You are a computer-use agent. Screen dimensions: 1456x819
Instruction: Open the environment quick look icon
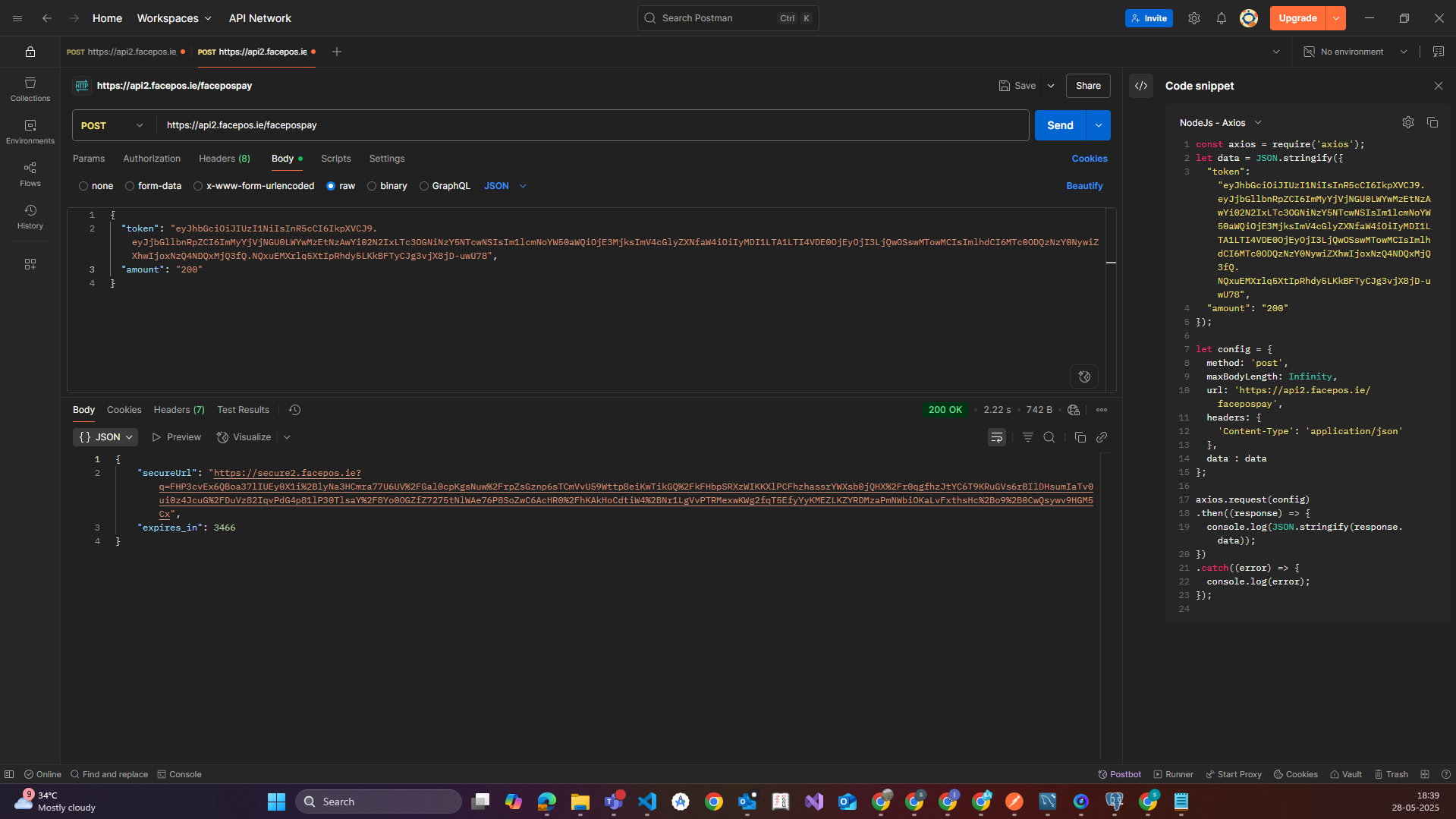click(1439, 52)
